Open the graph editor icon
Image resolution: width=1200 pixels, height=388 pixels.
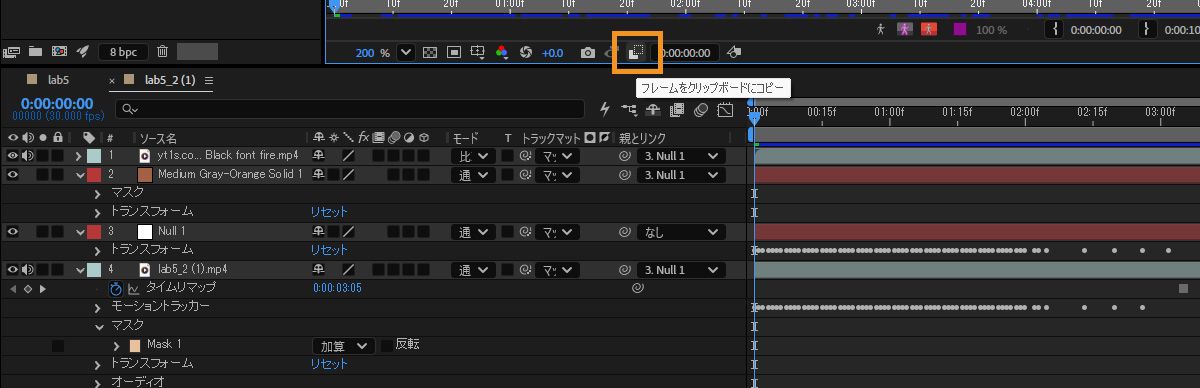pos(725,109)
